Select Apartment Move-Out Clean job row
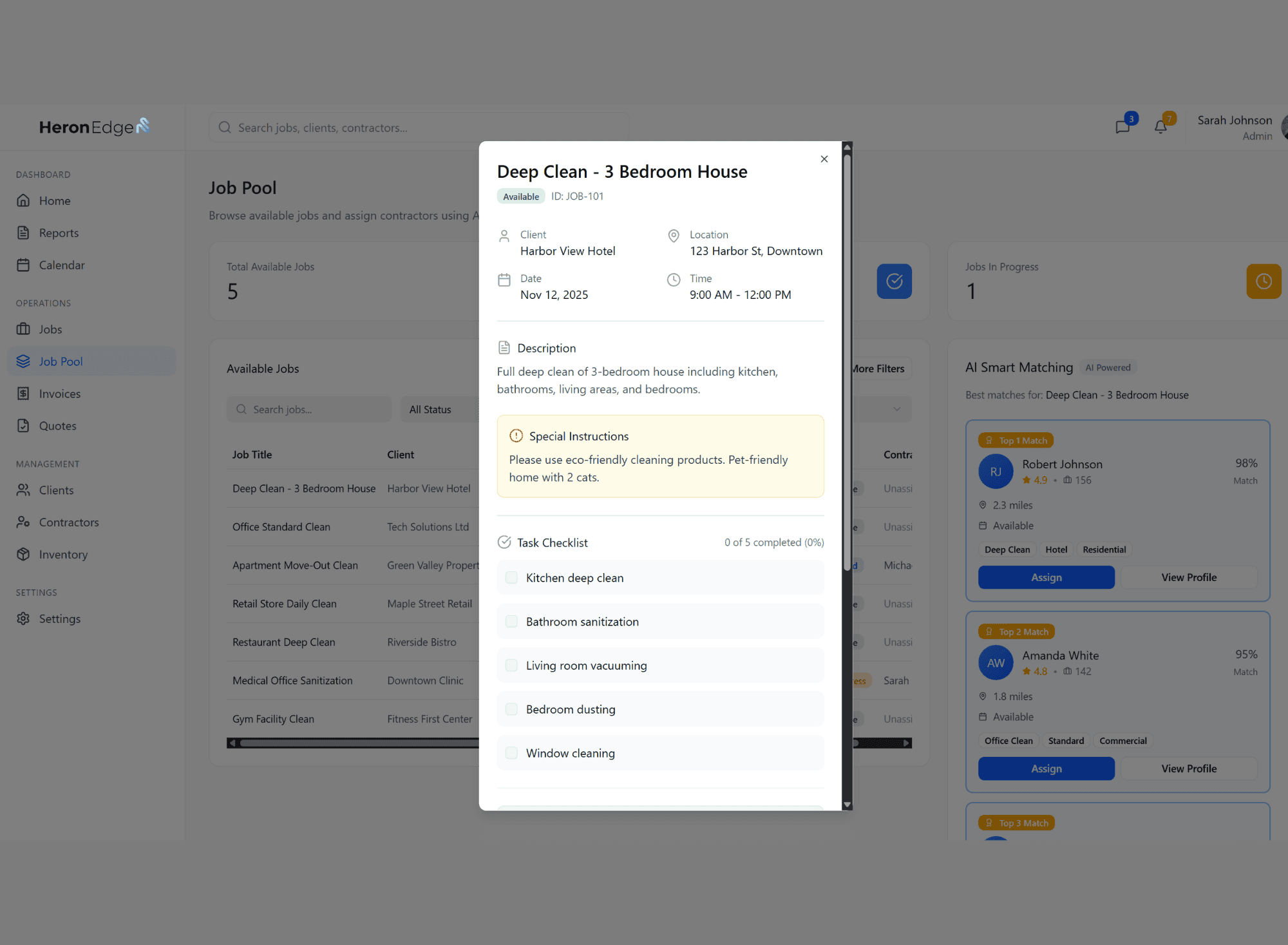Viewport: 1288px width, 945px height. coord(353,566)
